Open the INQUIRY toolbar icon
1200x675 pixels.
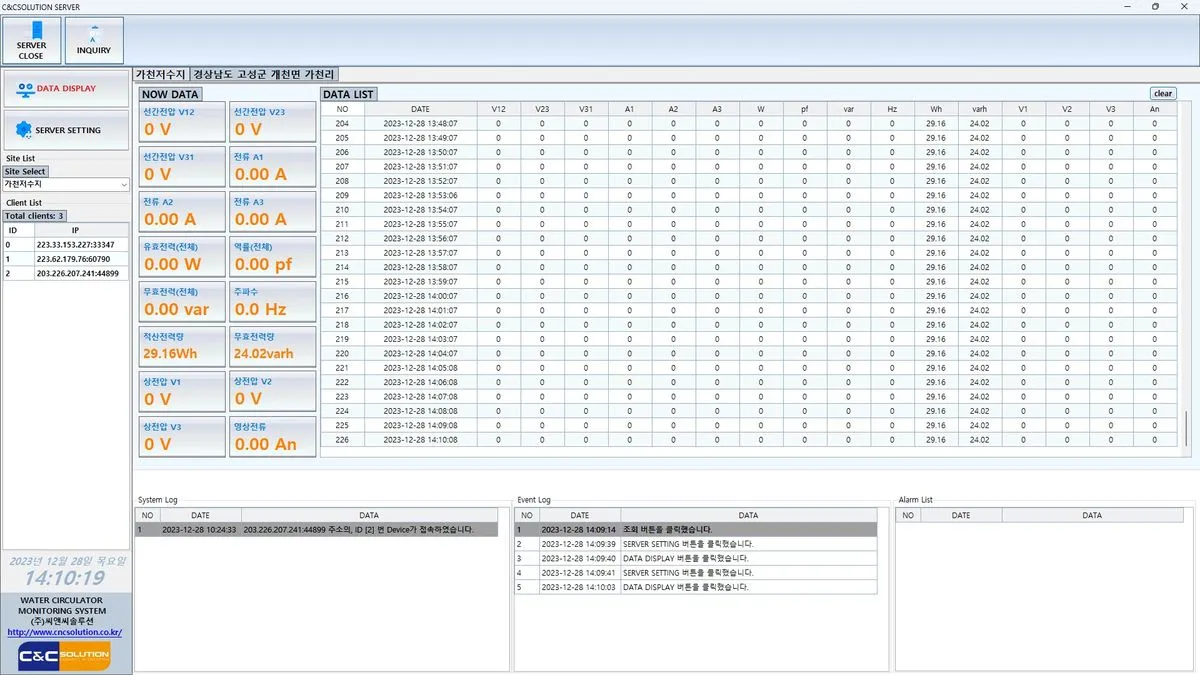click(x=94, y=40)
